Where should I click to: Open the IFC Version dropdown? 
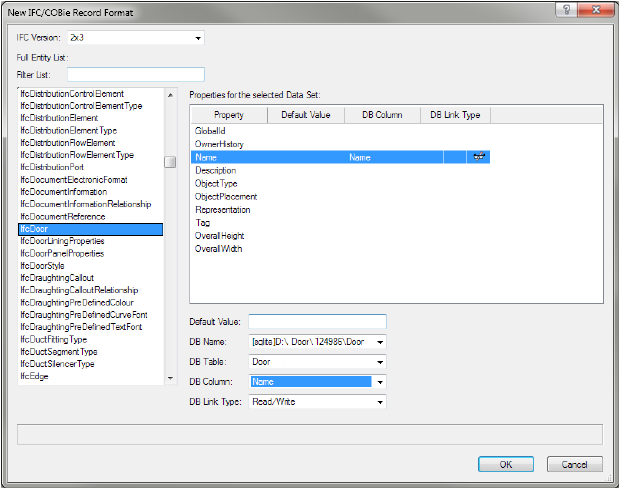pos(198,39)
